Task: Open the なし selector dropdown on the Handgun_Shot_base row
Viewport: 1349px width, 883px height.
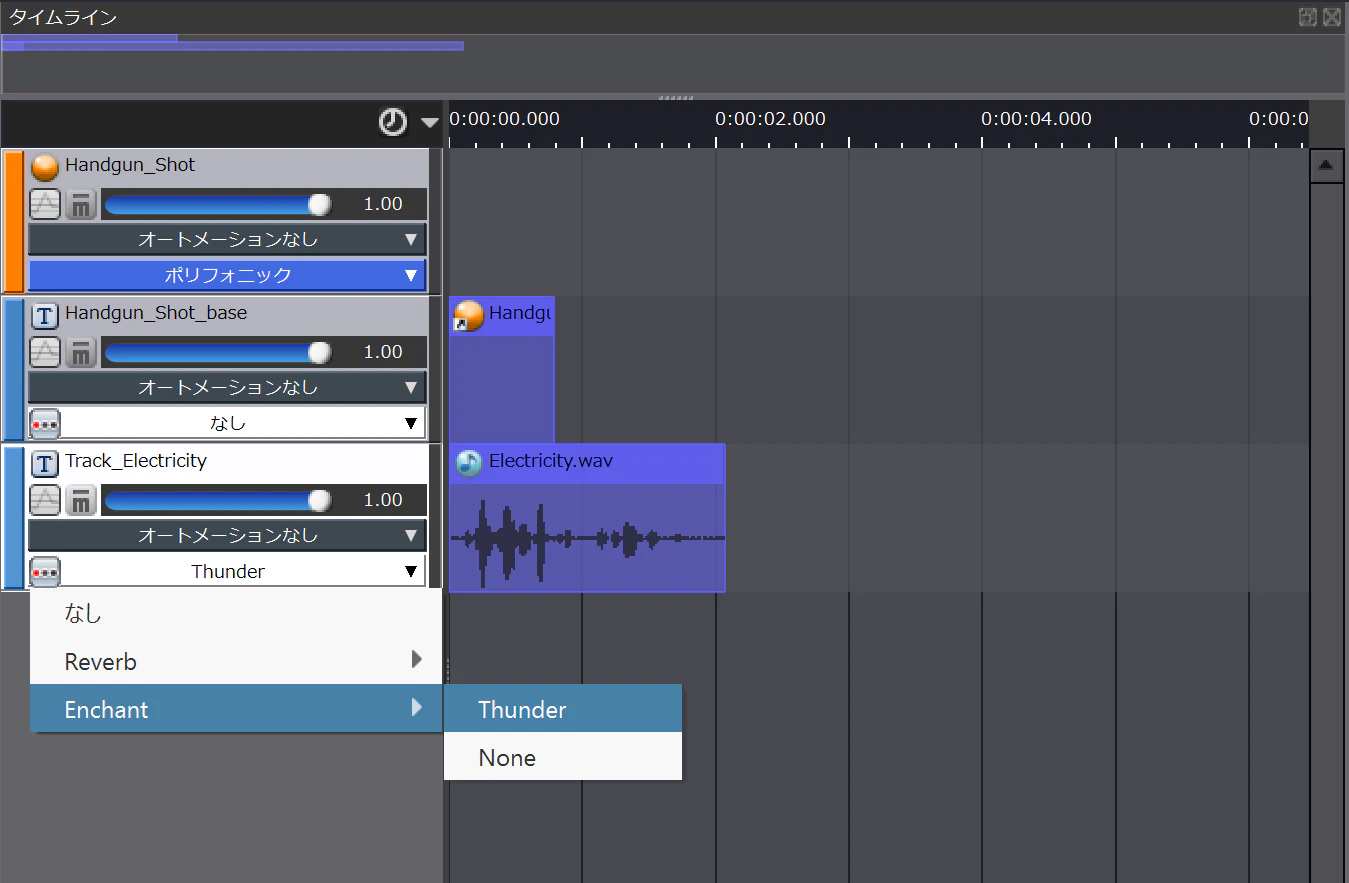Action: point(244,423)
